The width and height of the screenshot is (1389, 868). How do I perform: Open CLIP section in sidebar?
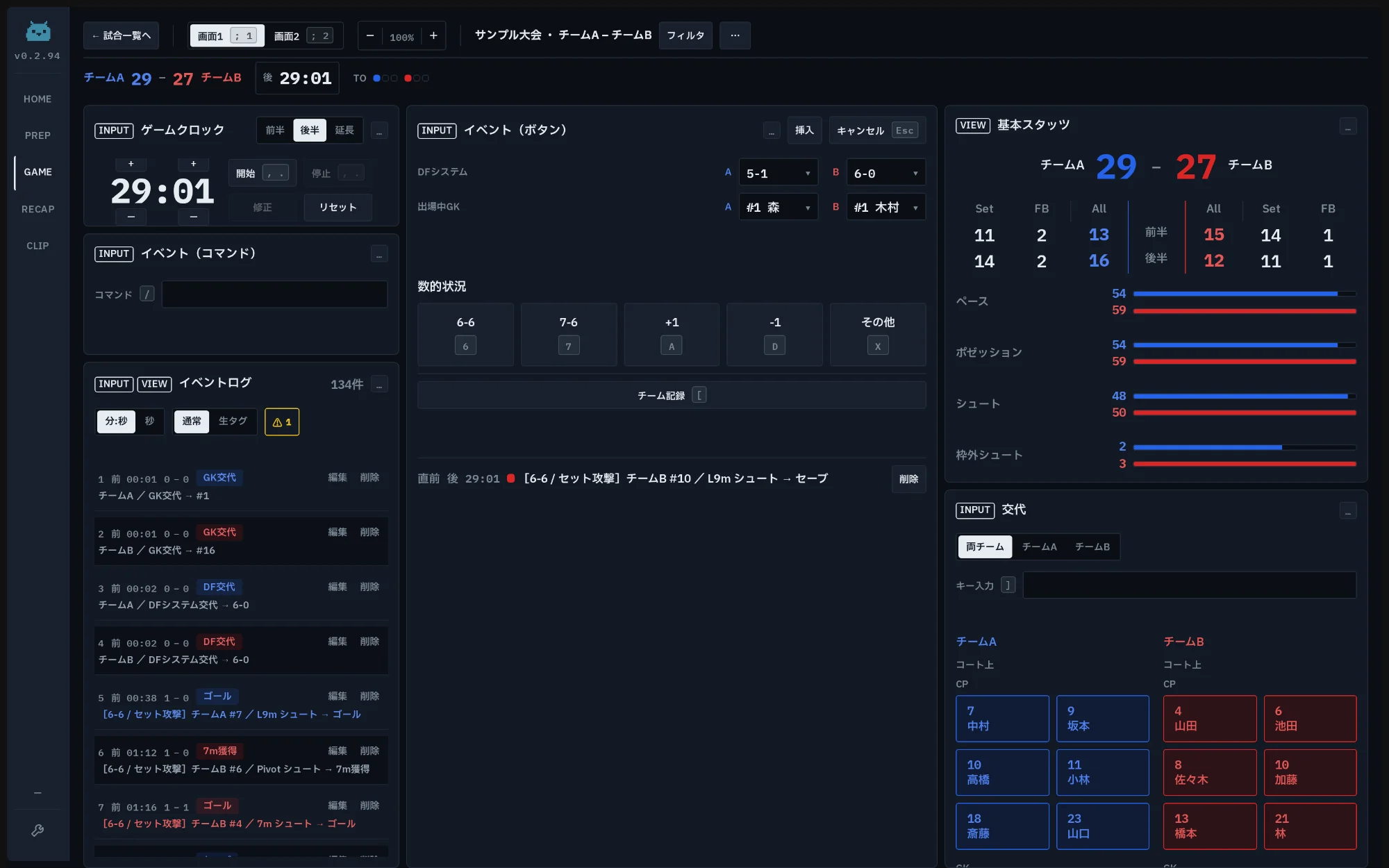coord(38,246)
